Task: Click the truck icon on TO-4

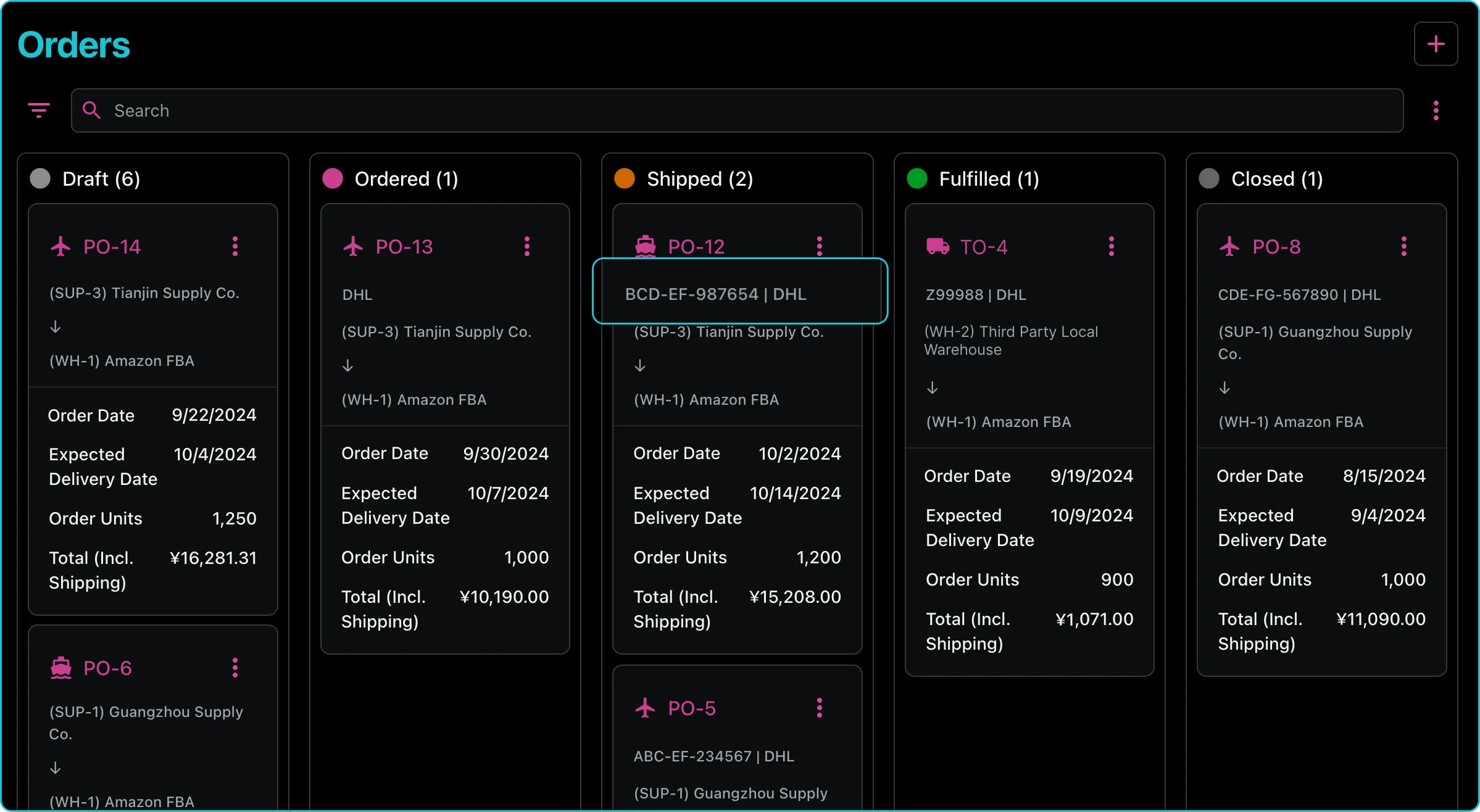Action: point(937,246)
